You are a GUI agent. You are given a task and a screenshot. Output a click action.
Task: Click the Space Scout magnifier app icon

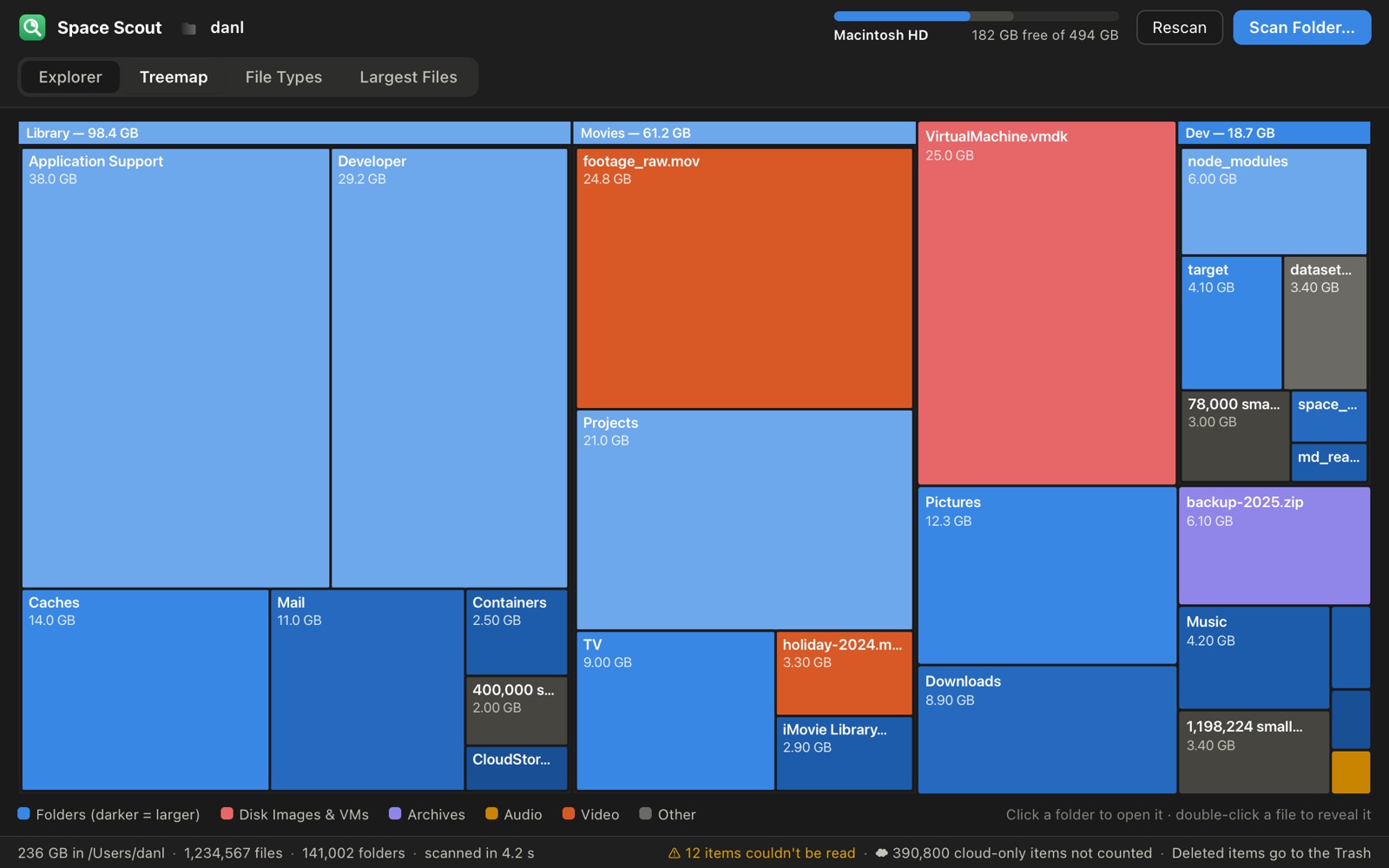click(x=32, y=28)
